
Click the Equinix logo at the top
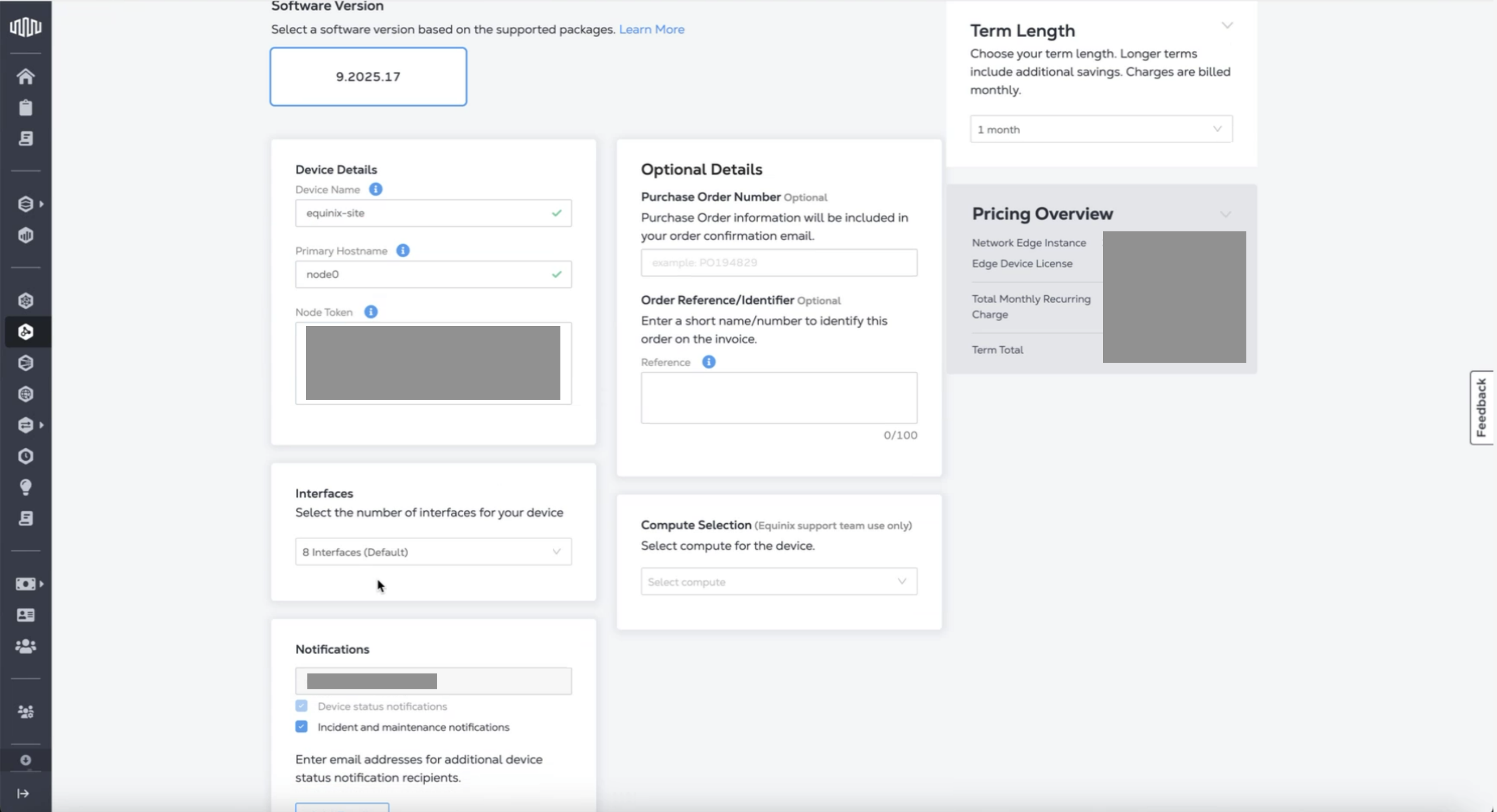pyautogui.click(x=25, y=27)
